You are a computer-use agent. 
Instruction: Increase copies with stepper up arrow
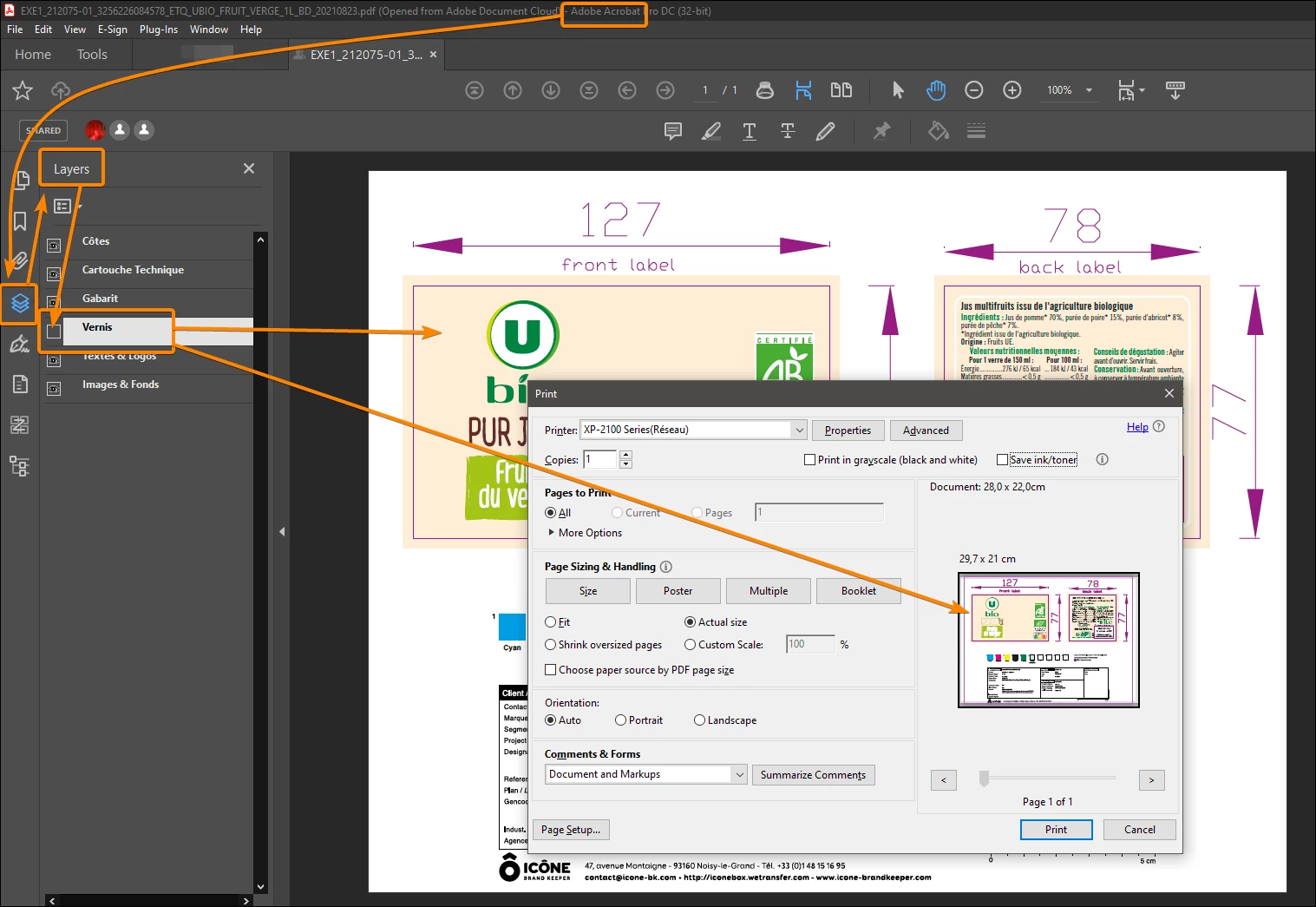tap(626, 455)
